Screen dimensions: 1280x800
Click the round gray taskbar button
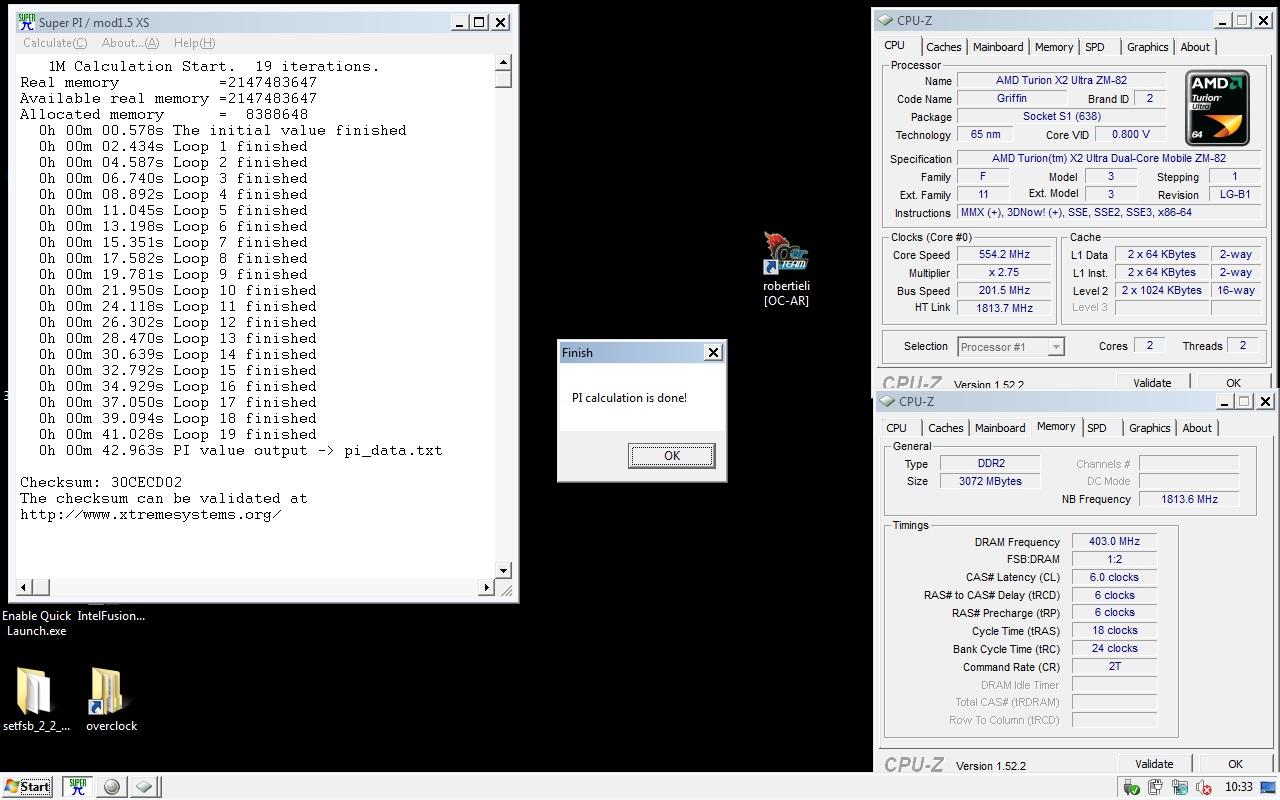[x=112, y=787]
